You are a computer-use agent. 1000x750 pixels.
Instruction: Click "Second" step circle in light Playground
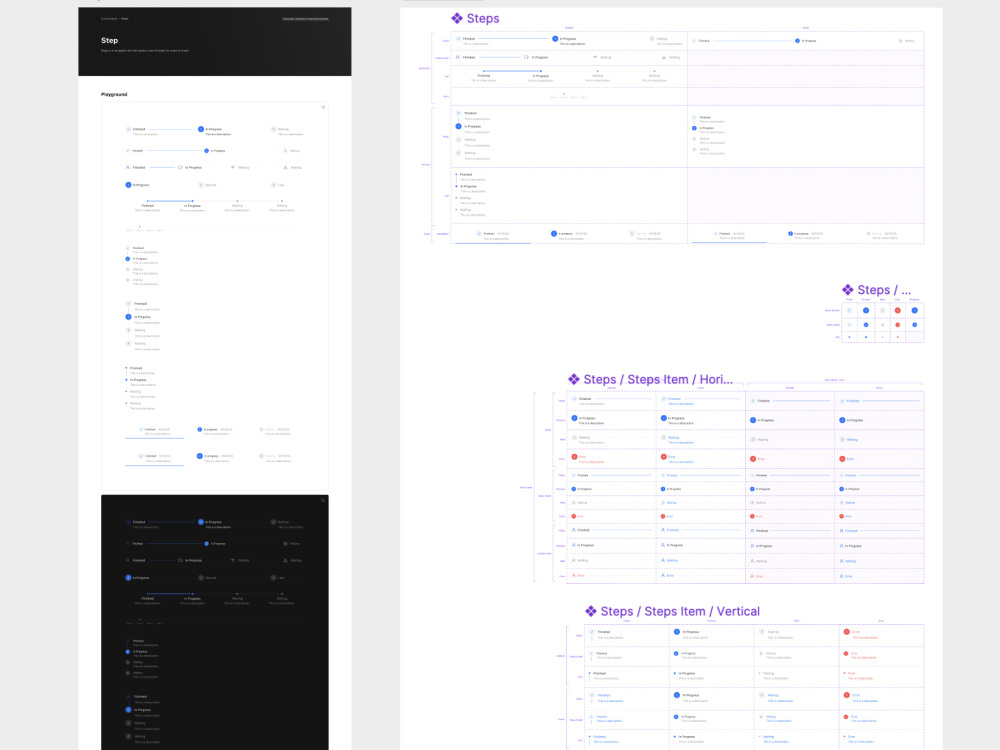click(x=201, y=185)
